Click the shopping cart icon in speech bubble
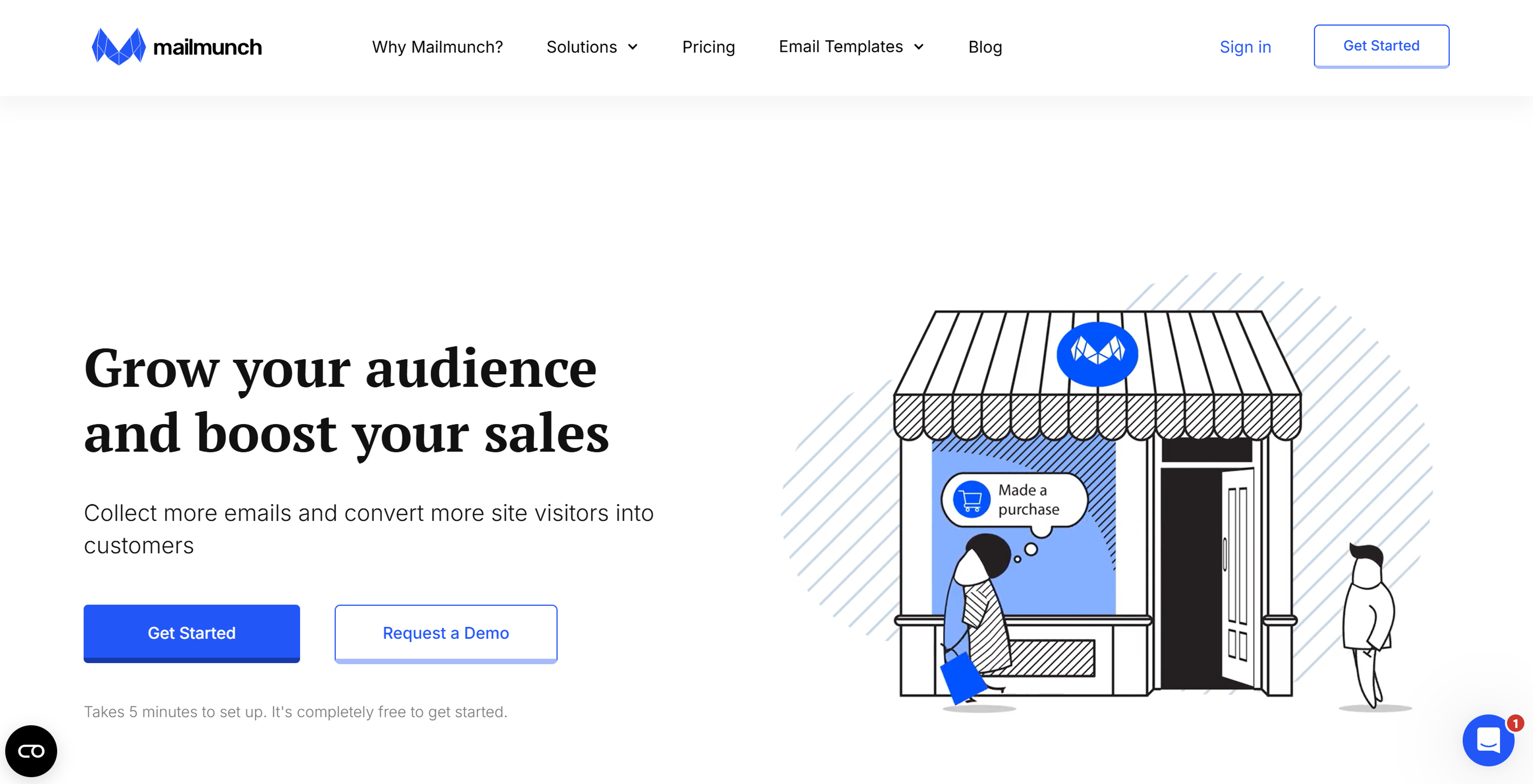The image size is (1533, 784). pyautogui.click(x=971, y=500)
